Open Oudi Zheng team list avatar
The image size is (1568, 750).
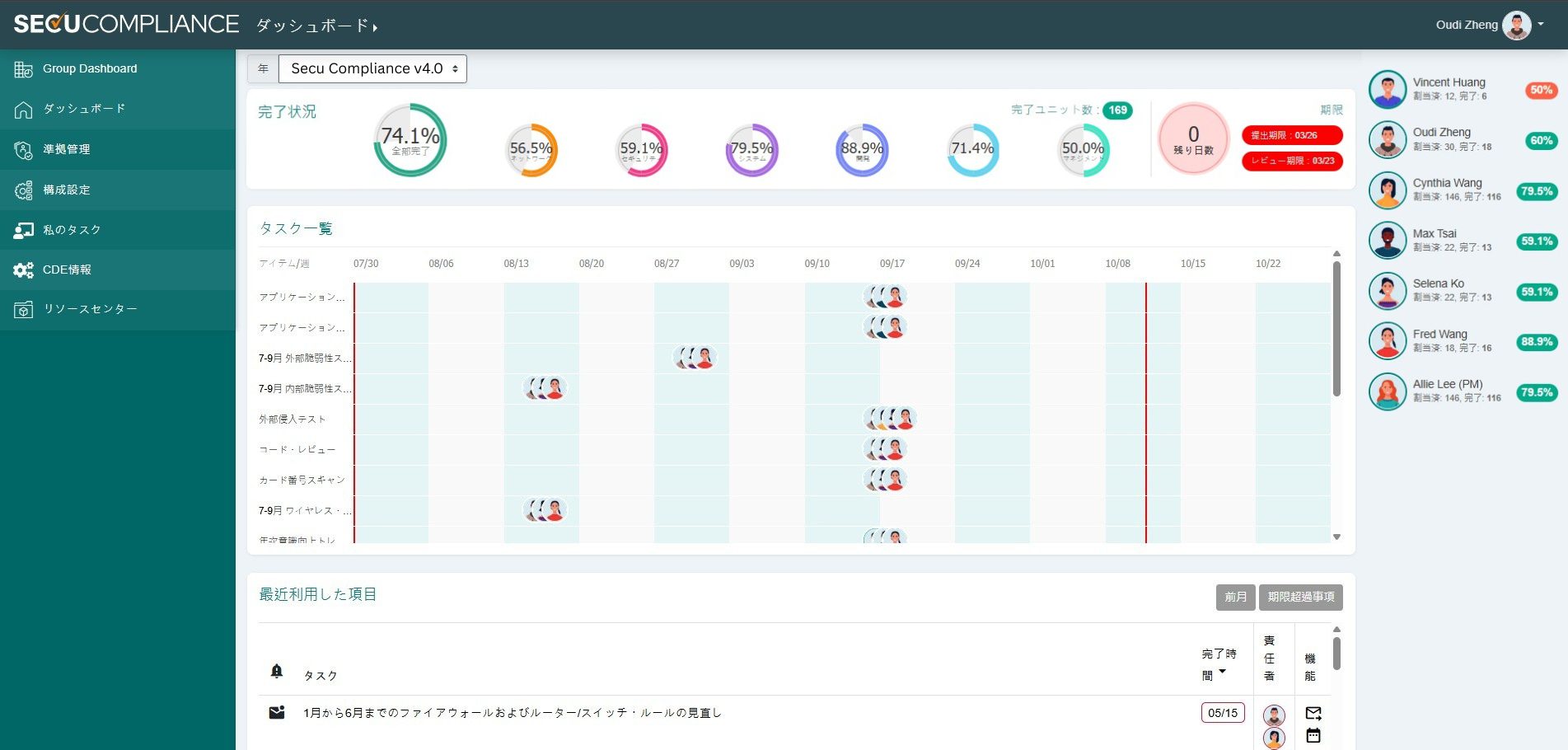pos(1388,140)
